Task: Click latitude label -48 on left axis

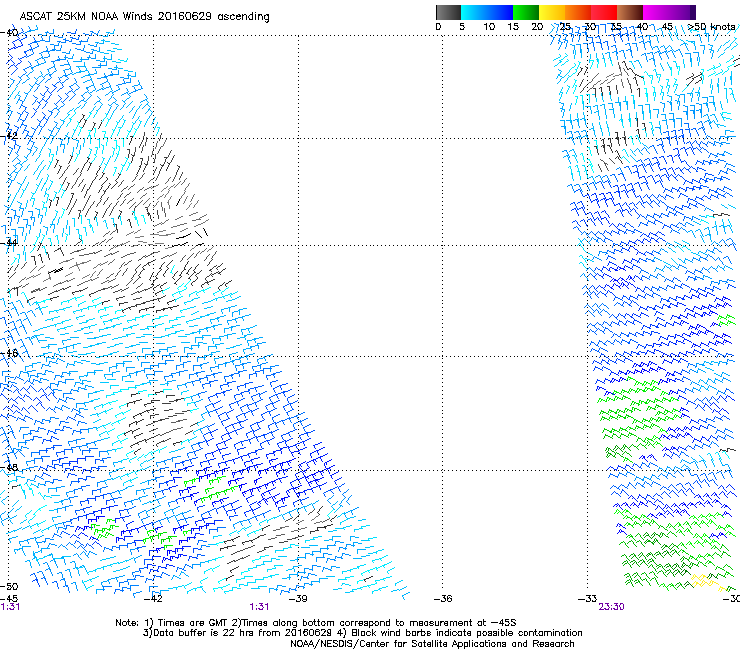Action: (x=9, y=467)
